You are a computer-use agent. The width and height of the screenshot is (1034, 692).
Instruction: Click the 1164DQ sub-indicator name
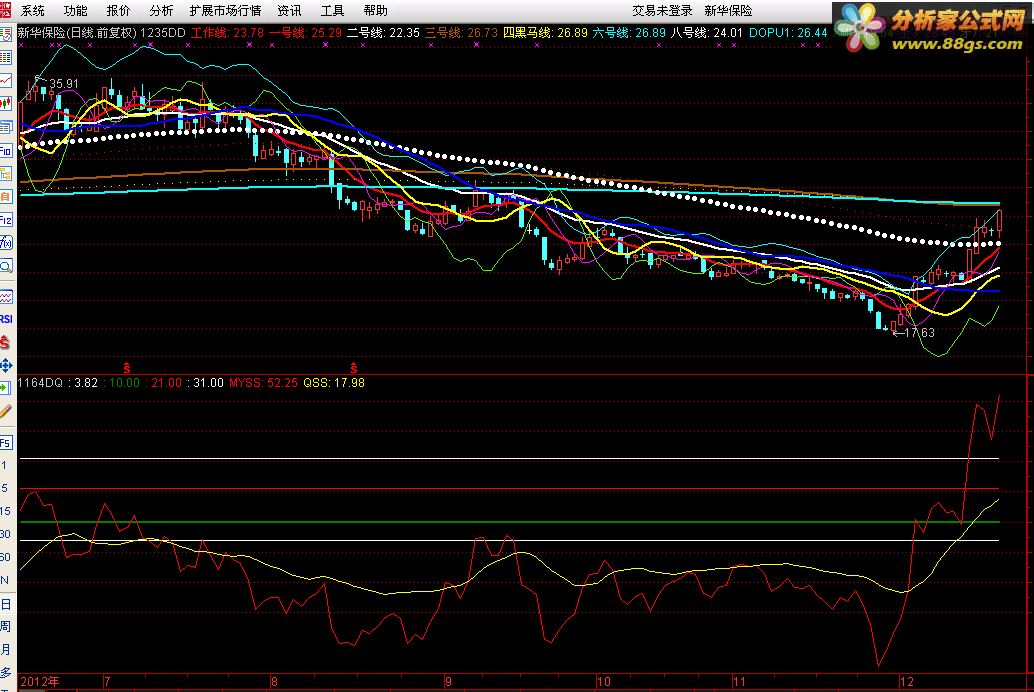[40, 383]
